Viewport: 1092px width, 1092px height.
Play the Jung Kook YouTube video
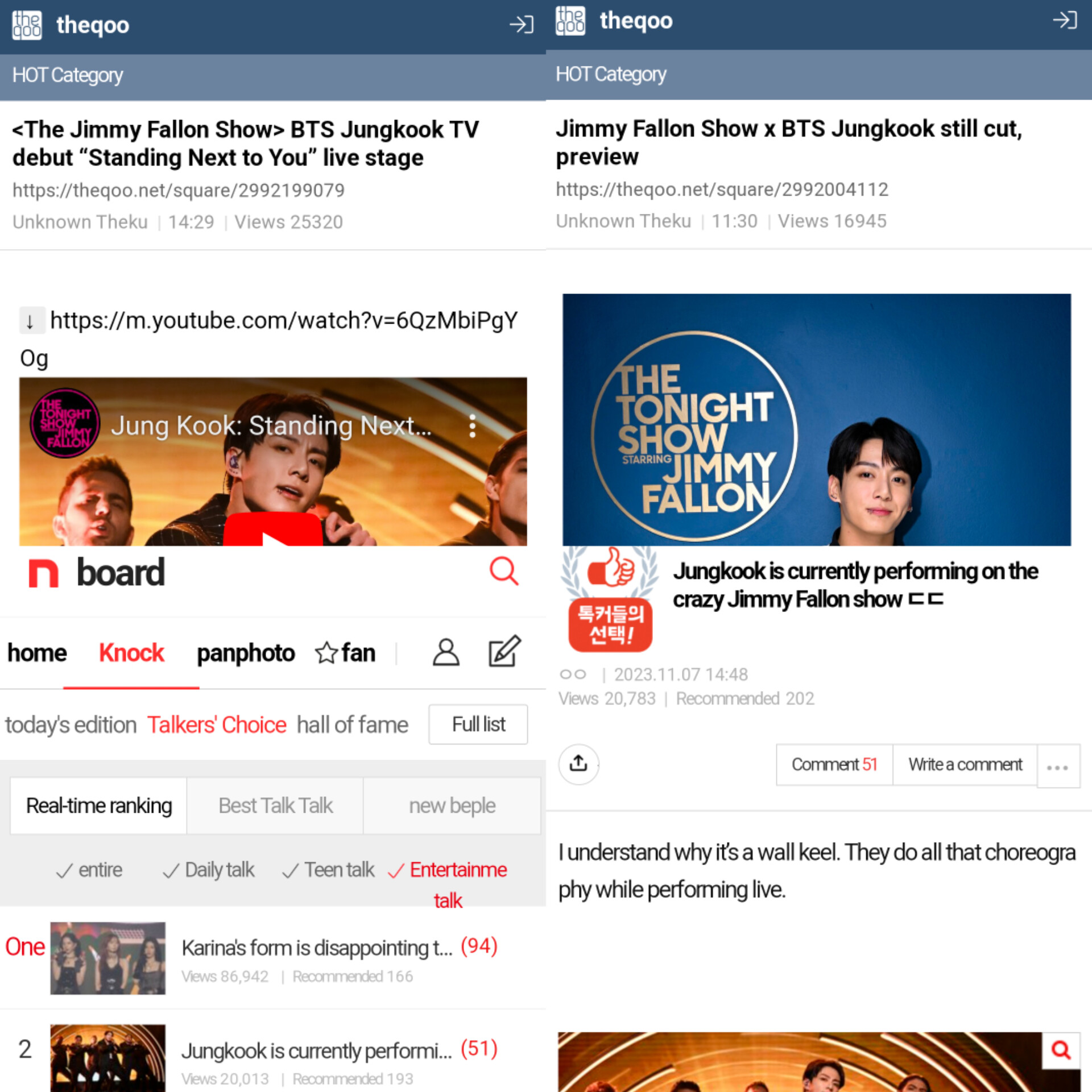pos(273,530)
